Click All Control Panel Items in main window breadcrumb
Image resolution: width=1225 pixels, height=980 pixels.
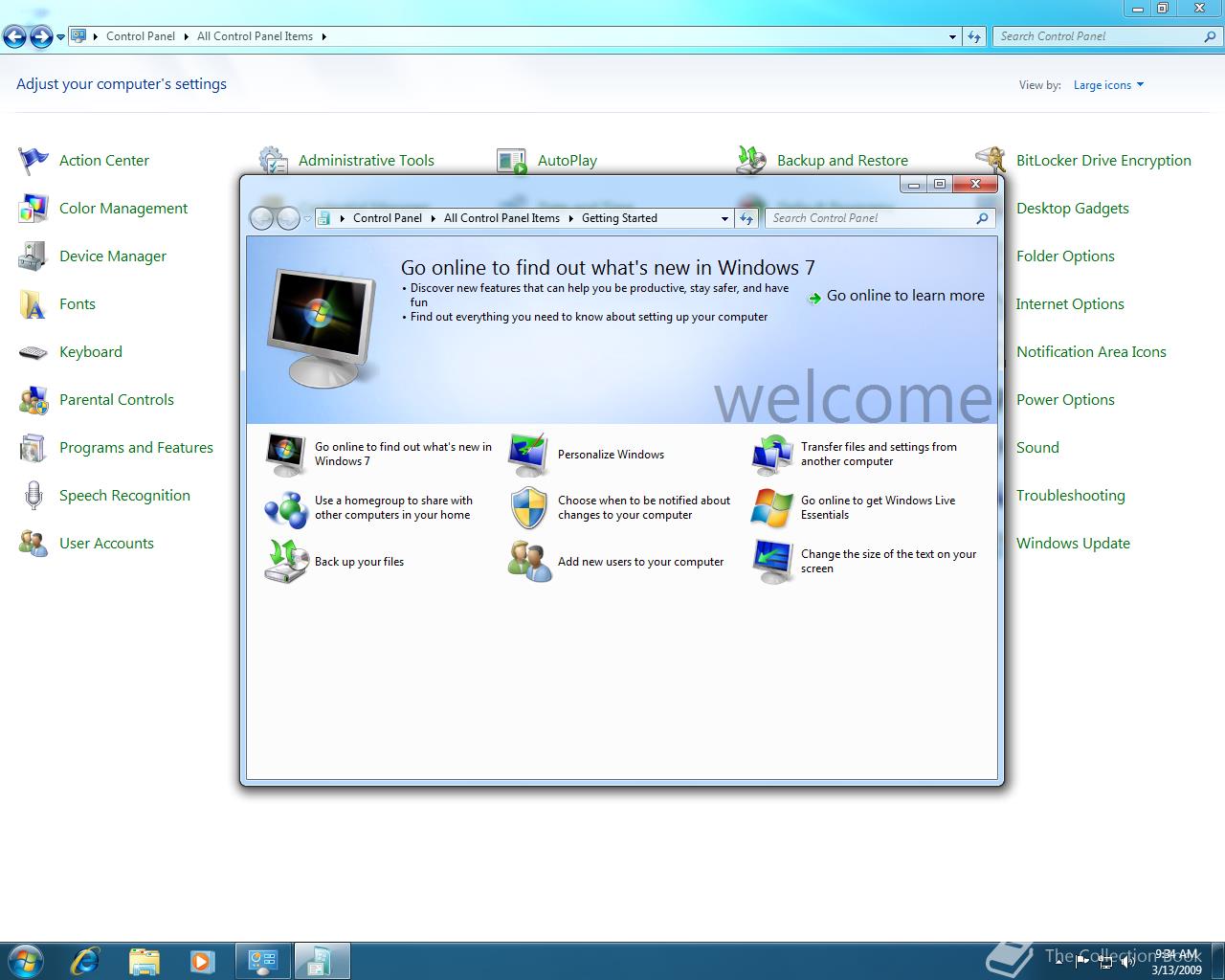click(255, 36)
